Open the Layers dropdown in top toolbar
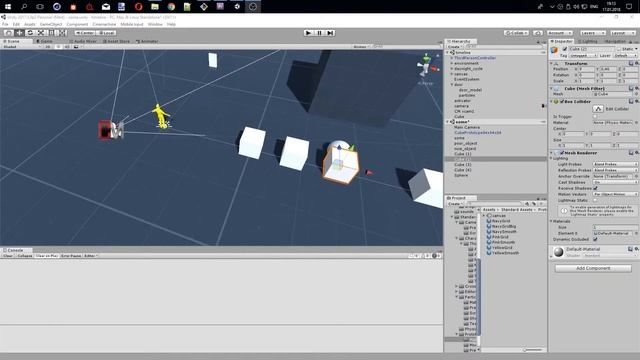640x360 pixels. point(593,33)
